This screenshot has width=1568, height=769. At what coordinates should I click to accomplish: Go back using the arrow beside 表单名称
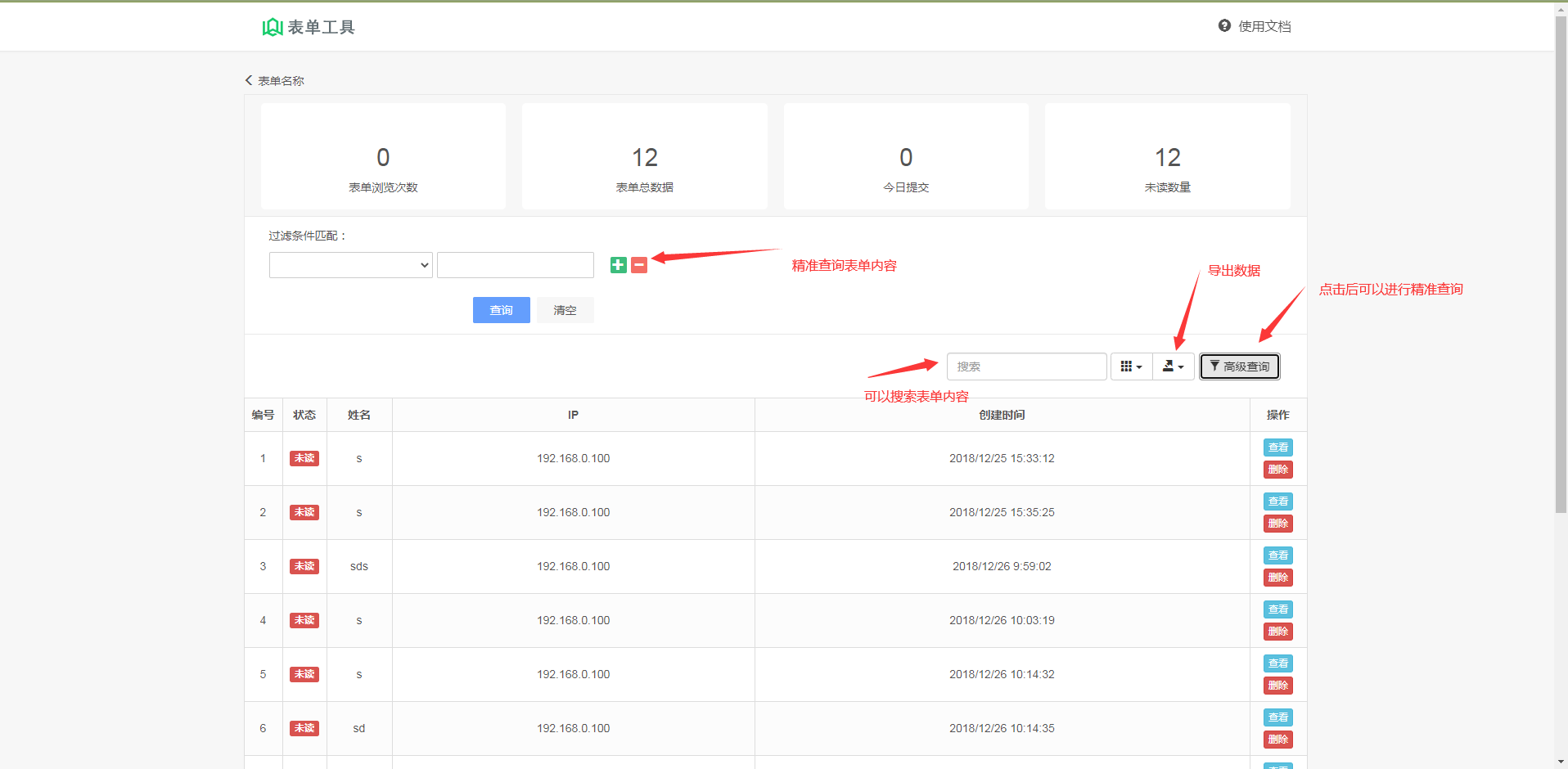pos(249,80)
